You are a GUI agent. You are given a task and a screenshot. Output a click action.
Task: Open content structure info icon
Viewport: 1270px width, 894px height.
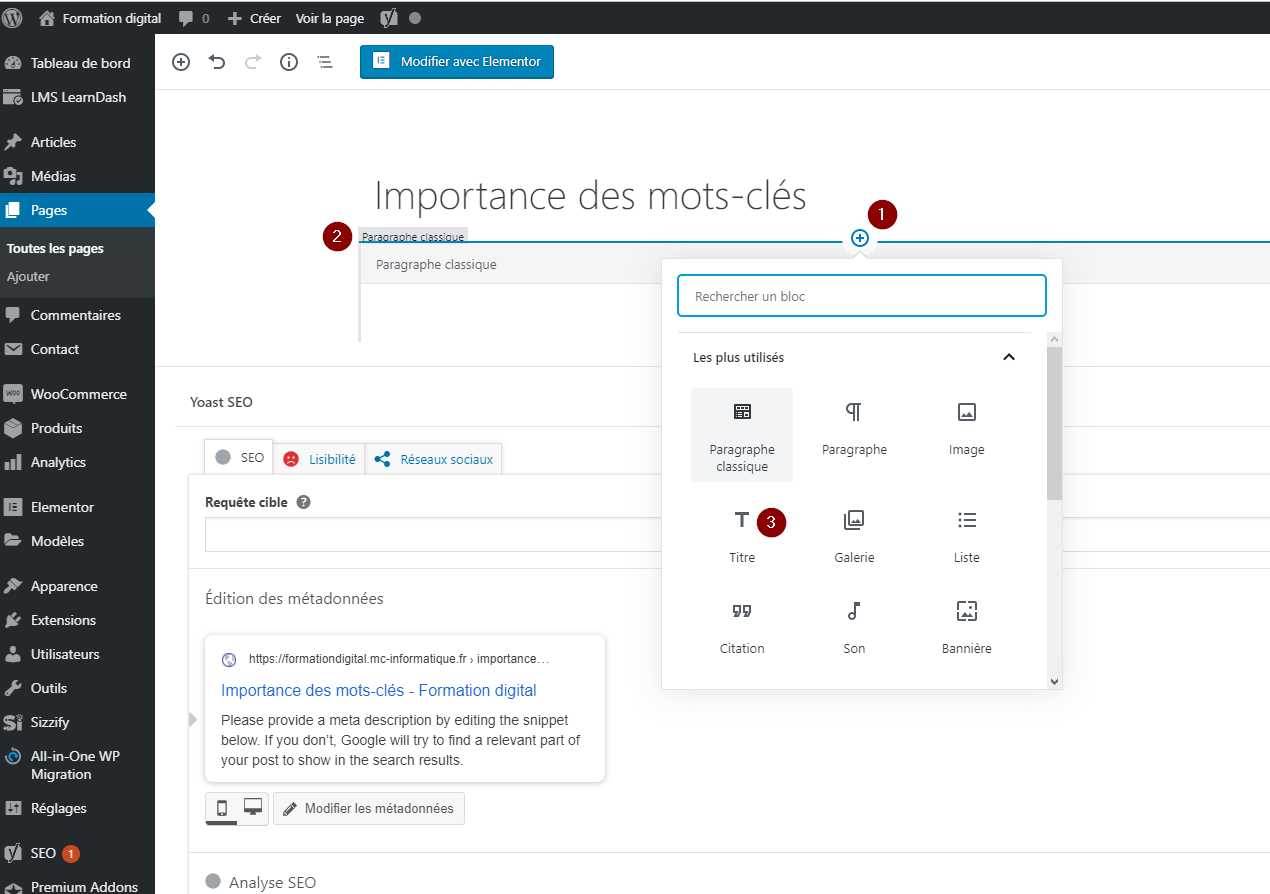pyautogui.click(x=289, y=62)
